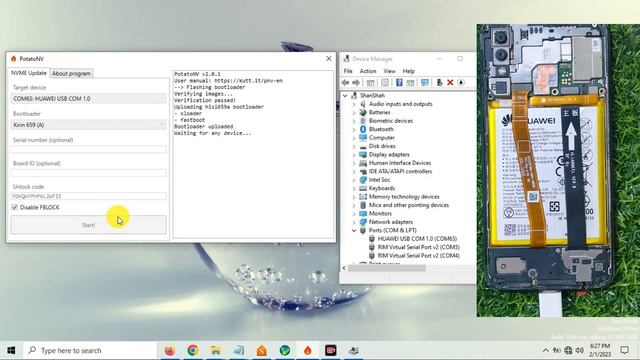The height and width of the screenshot is (360, 640).
Task: Click the 'Bootloader uploaded' log line
Action: (x=204, y=127)
